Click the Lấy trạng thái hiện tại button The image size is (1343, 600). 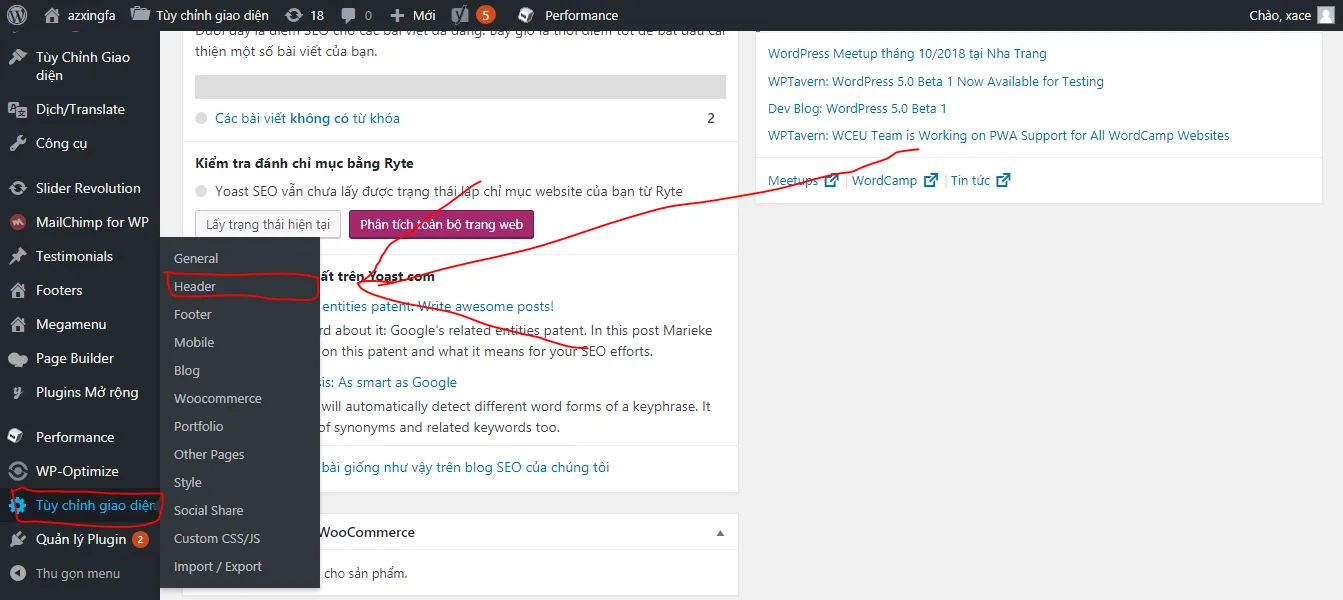point(268,224)
